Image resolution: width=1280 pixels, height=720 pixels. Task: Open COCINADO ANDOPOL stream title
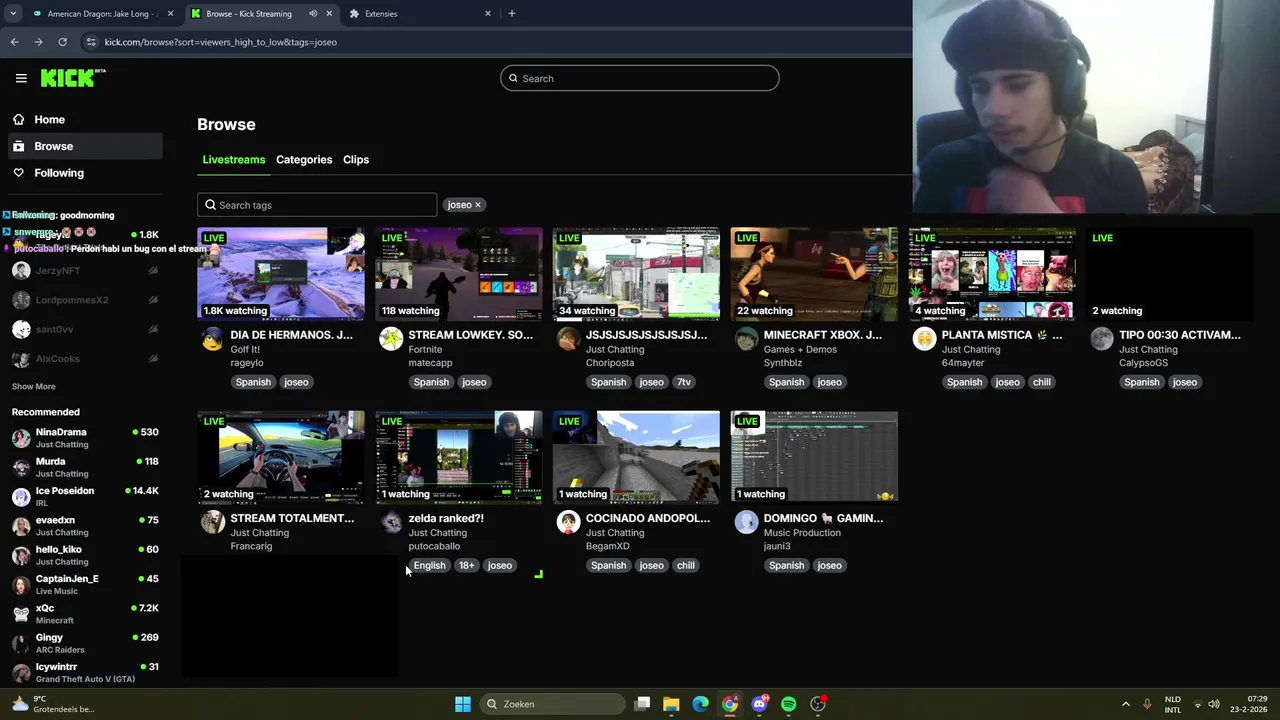pos(648,518)
